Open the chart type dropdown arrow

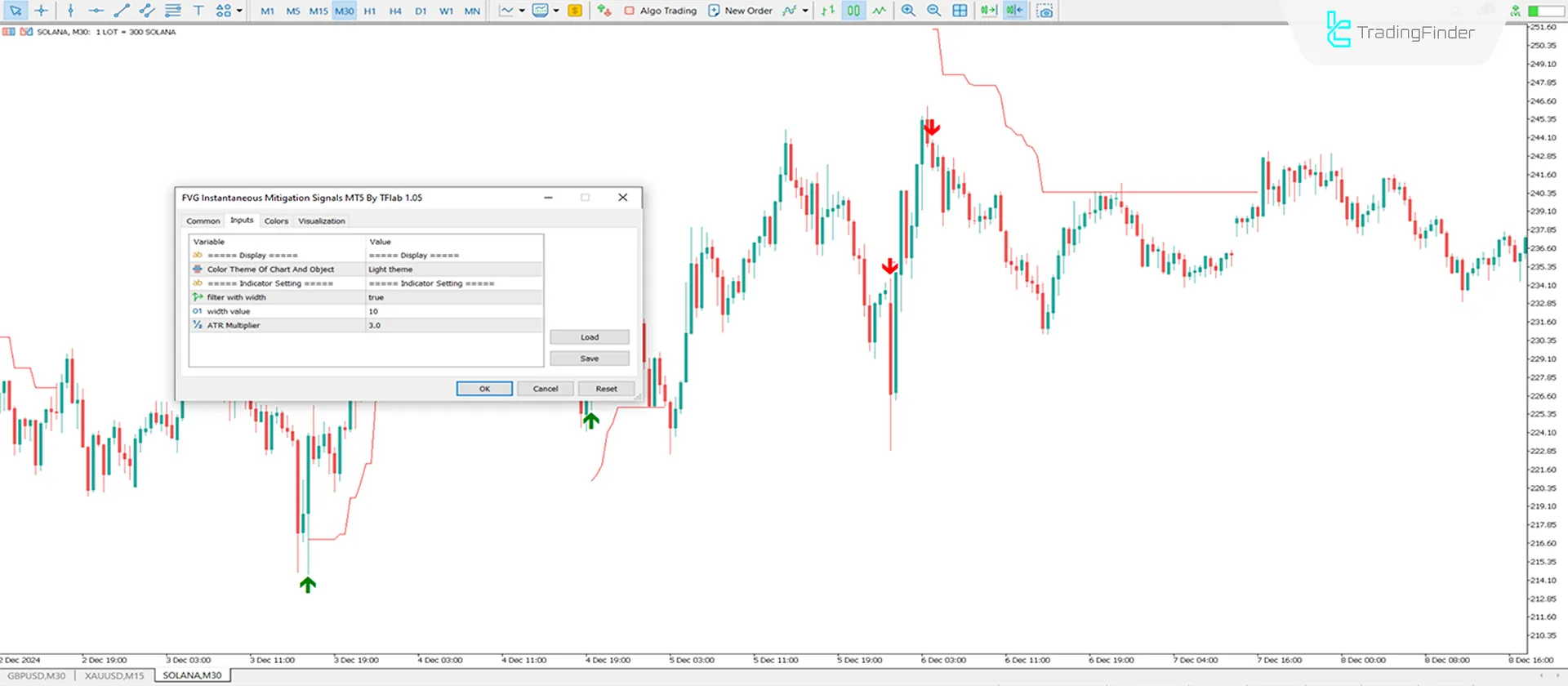coord(522,11)
